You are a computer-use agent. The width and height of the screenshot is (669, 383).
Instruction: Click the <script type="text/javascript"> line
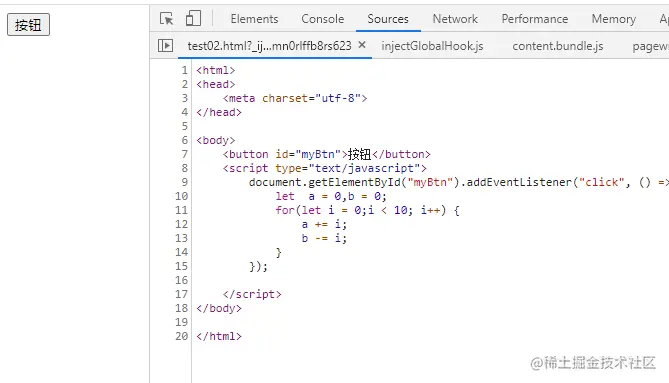(x=324, y=168)
